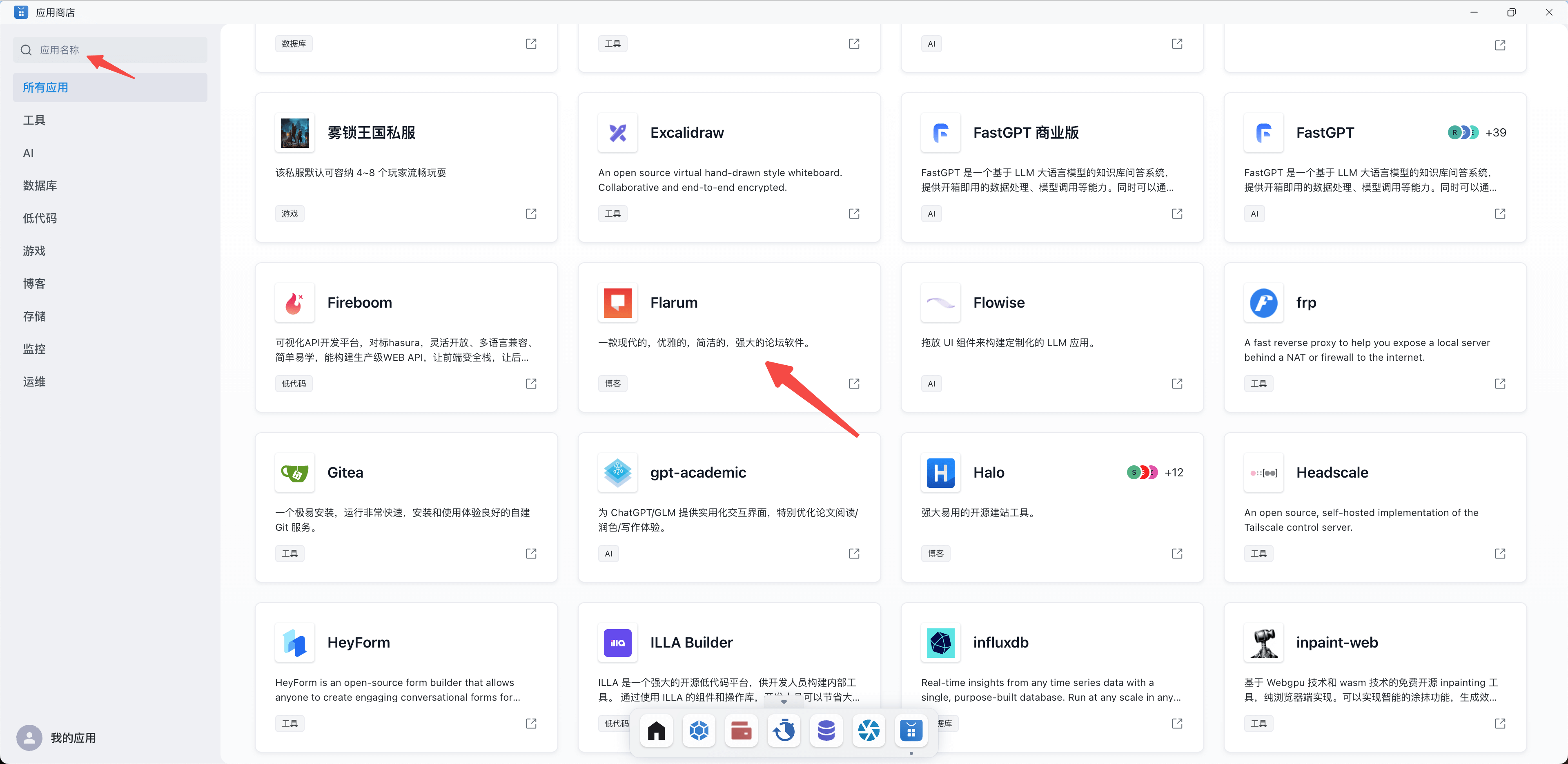Click the AI tag on gpt-academic card
1568x764 pixels.
coord(609,553)
